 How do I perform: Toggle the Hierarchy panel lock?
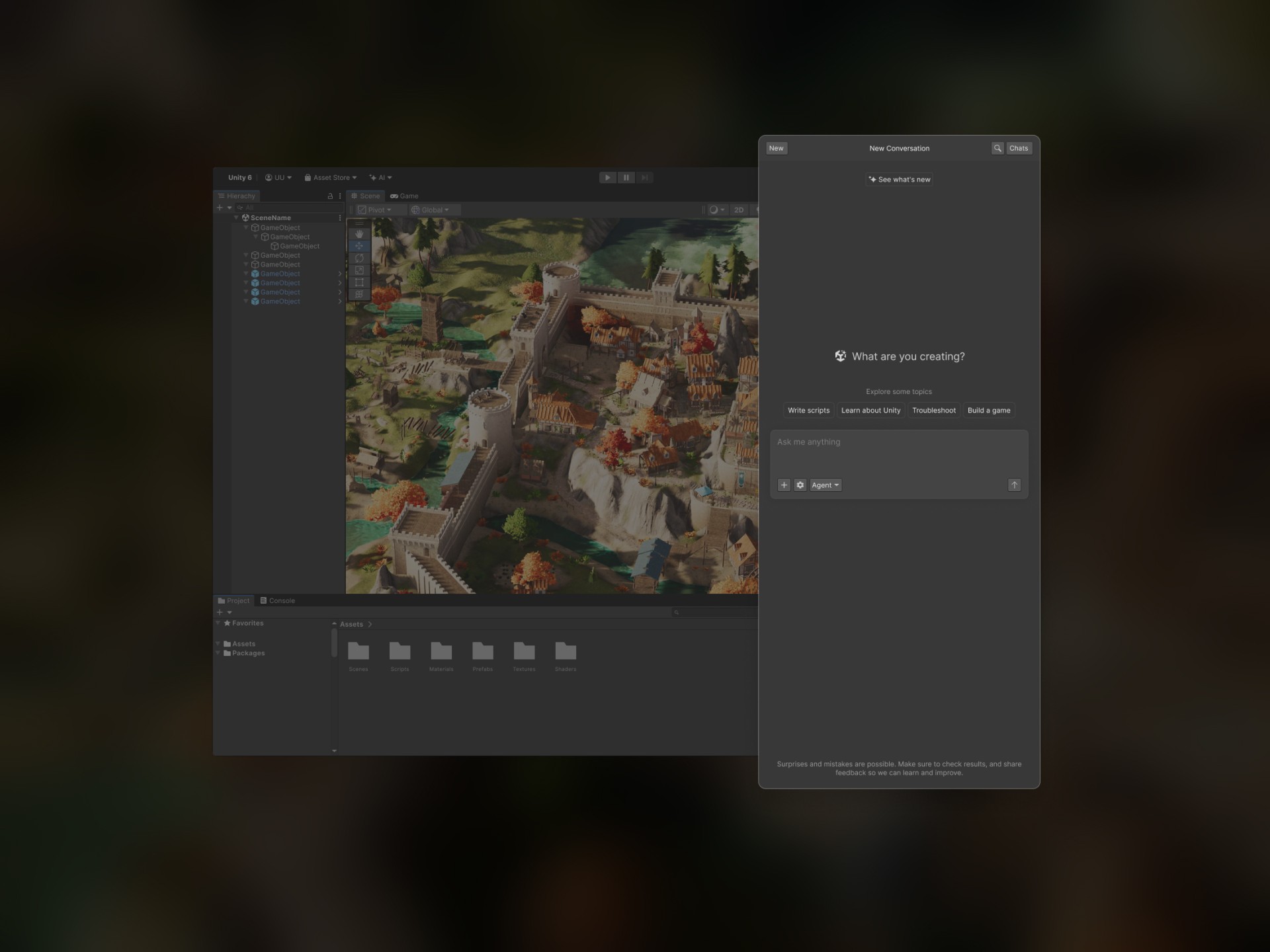coord(330,196)
